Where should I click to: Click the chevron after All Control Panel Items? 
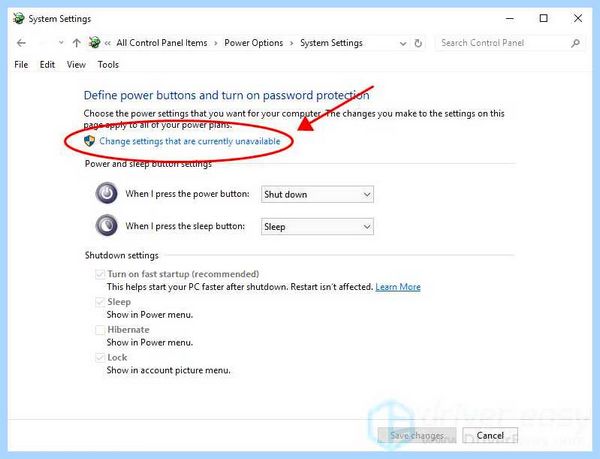(x=216, y=43)
